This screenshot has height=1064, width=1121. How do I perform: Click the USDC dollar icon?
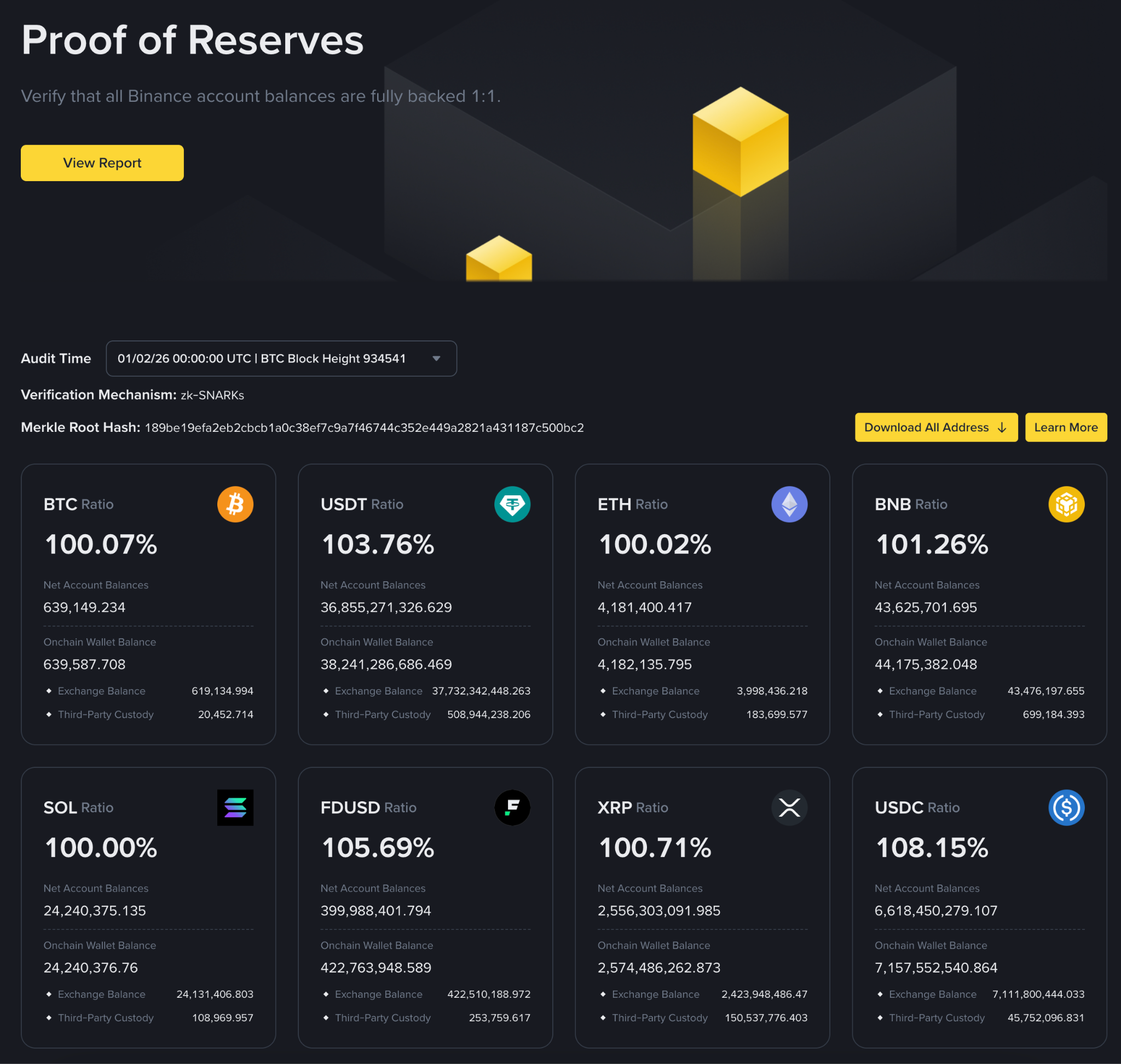pyautogui.click(x=1066, y=807)
